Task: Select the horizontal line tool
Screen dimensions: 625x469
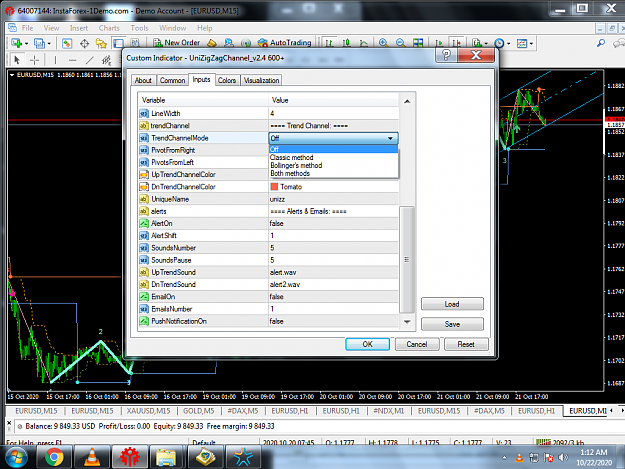Action: click(x=72, y=60)
